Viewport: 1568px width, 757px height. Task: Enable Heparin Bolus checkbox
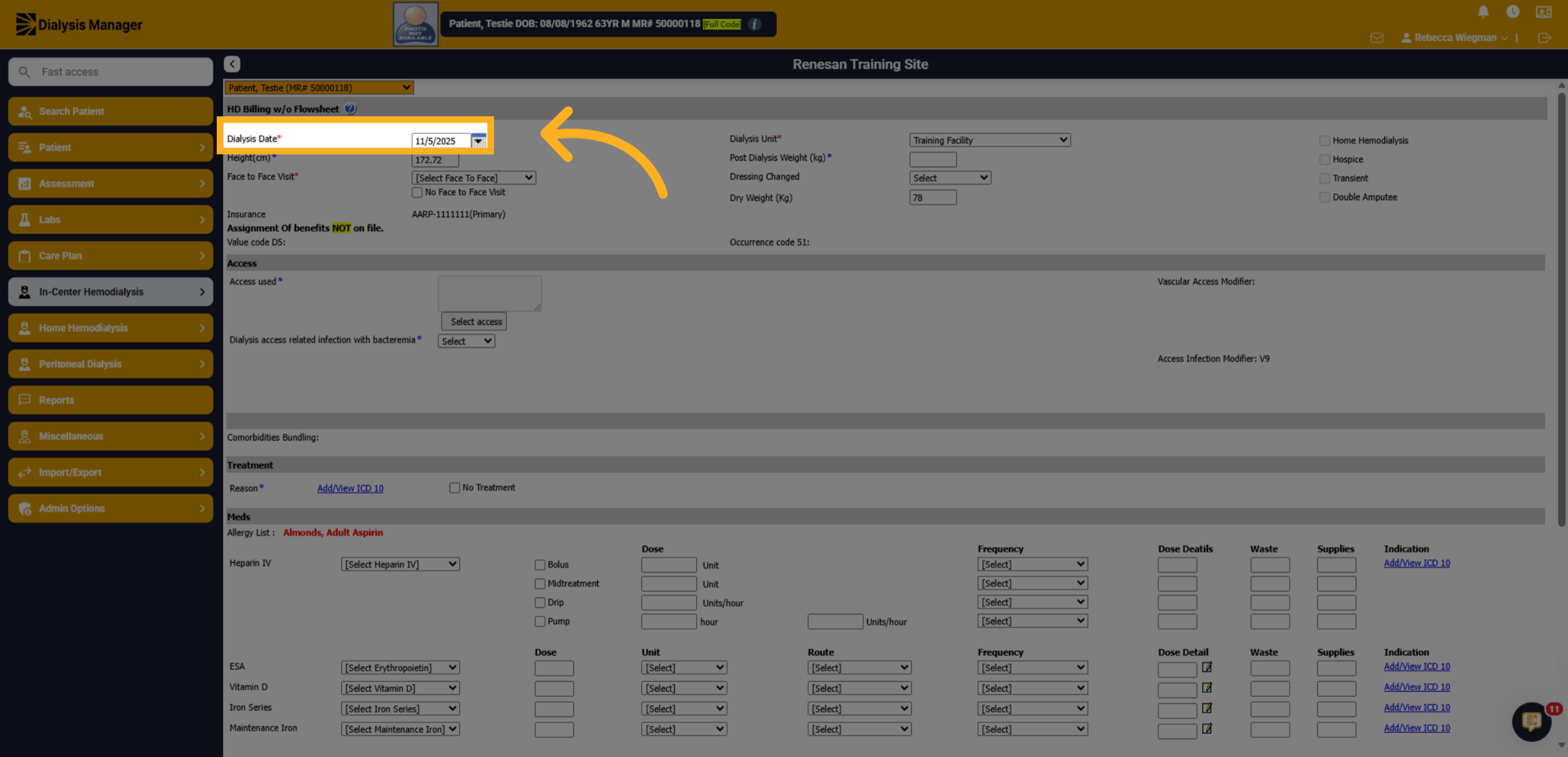coord(540,565)
